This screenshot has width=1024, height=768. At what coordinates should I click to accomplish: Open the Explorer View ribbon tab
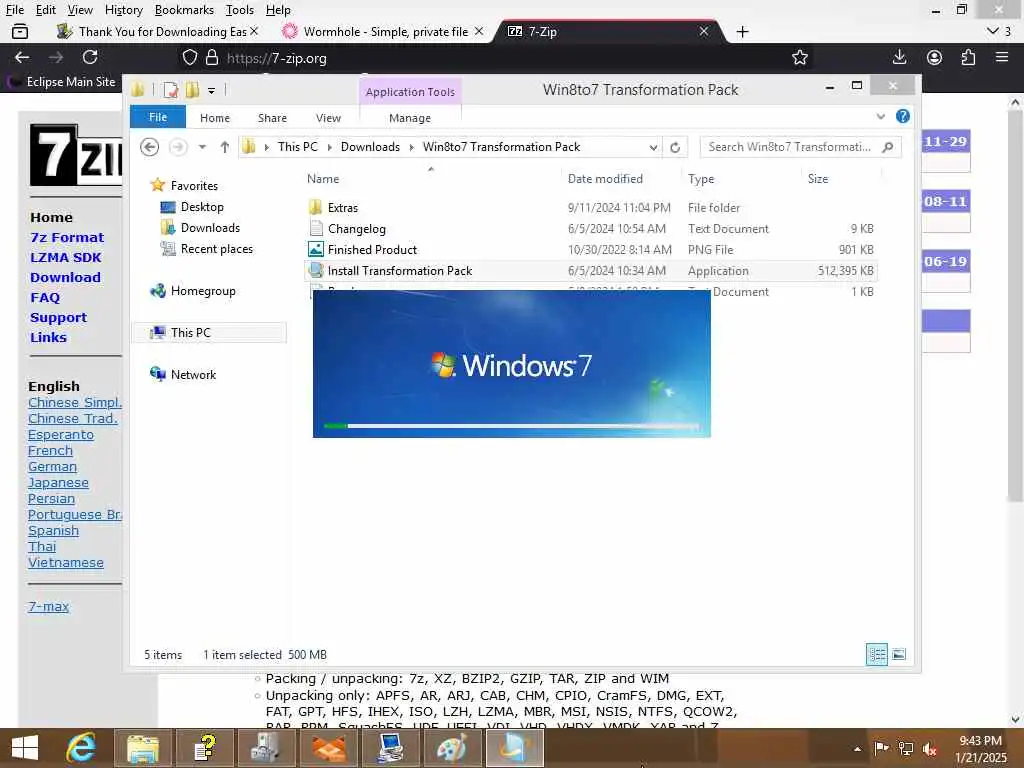pyautogui.click(x=328, y=118)
